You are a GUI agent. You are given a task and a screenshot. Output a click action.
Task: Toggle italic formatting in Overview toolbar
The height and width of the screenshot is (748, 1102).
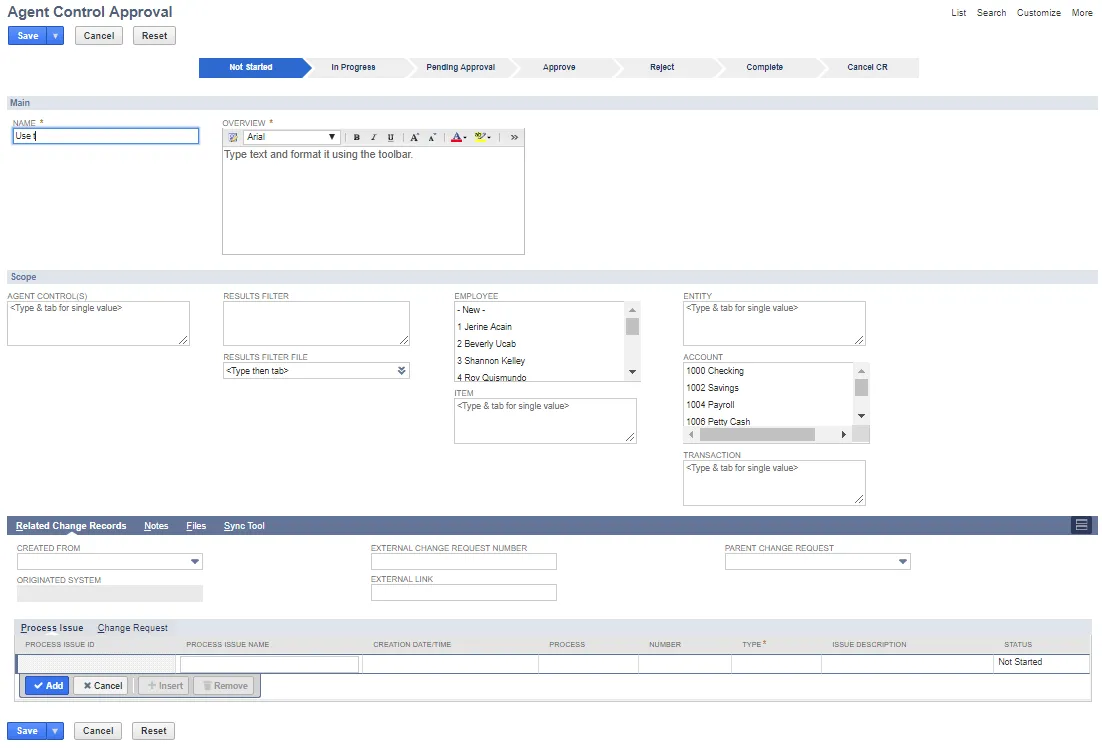(373, 137)
